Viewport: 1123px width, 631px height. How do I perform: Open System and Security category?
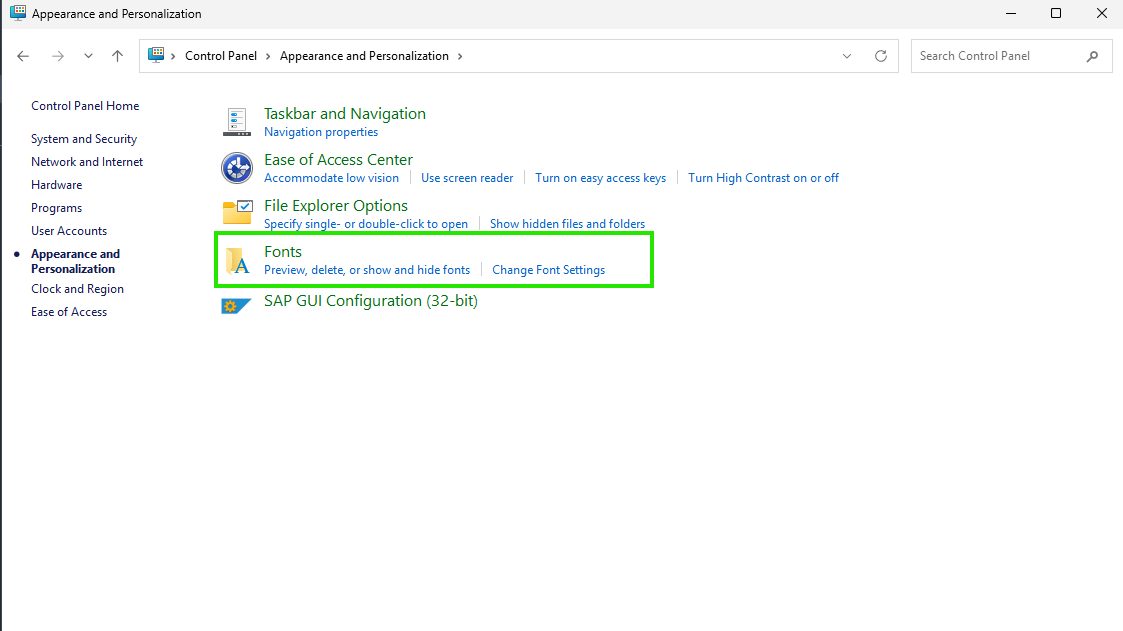pyautogui.click(x=84, y=139)
